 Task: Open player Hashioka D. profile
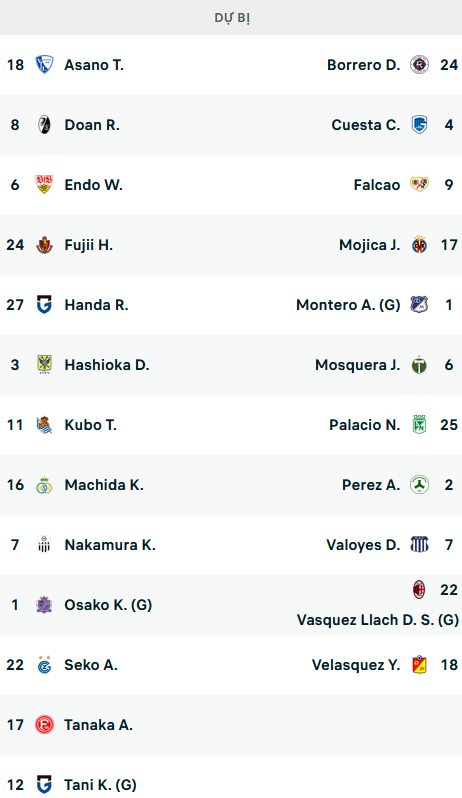click(x=107, y=365)
